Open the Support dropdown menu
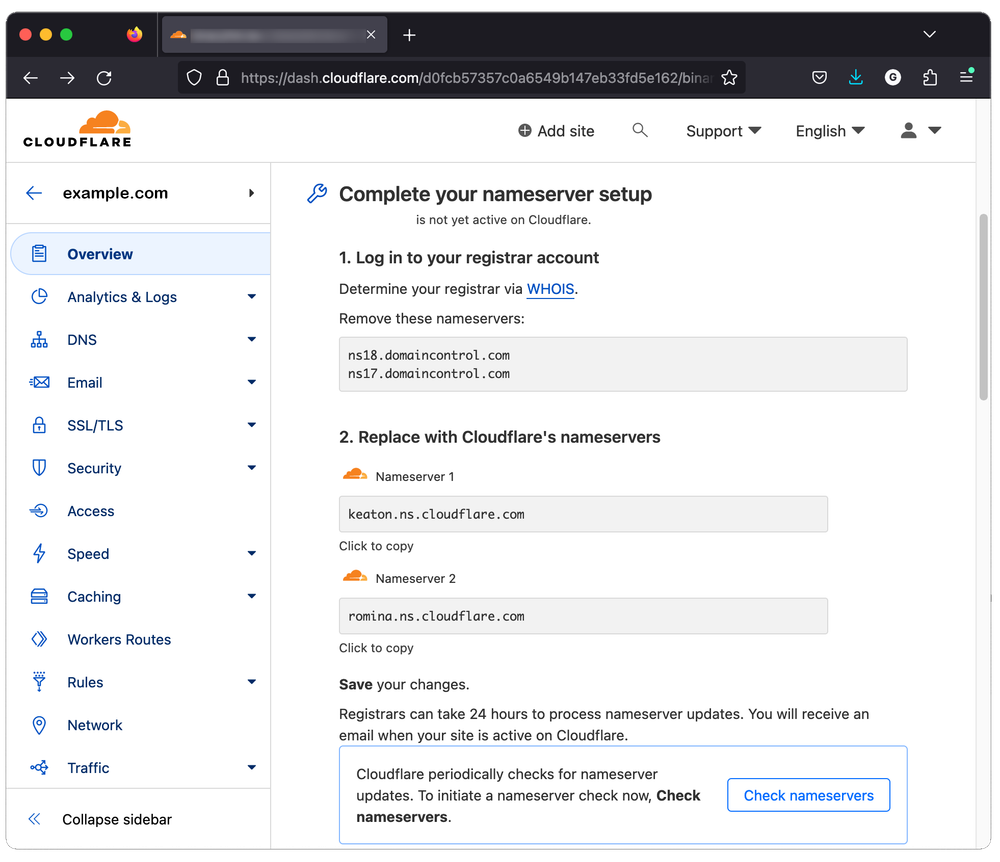Screen dimensions: 1000x862 (723, 131)
